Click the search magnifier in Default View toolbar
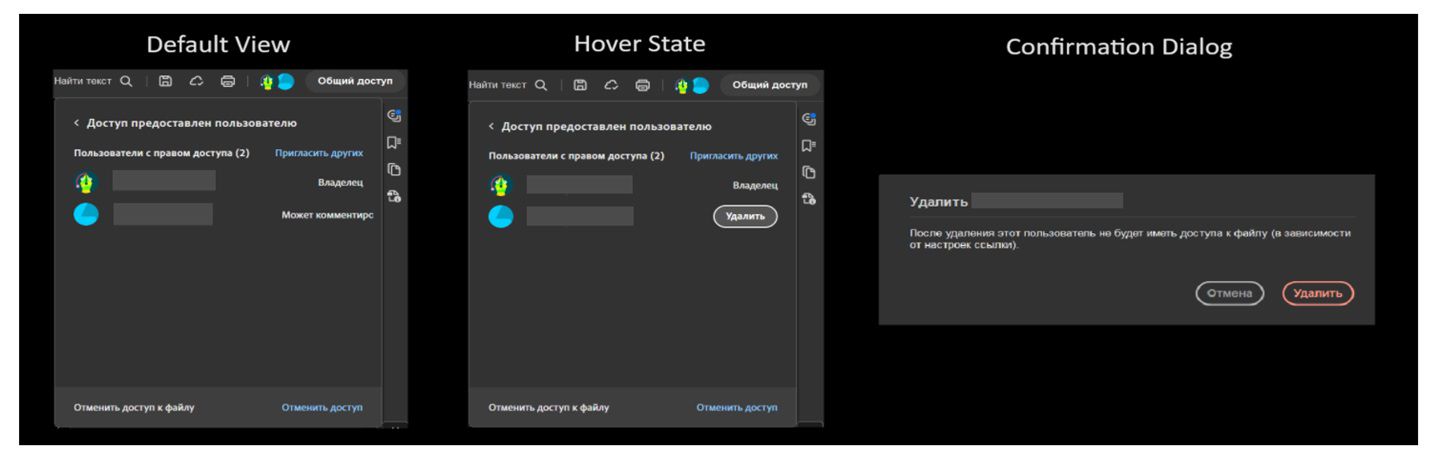The width and height of the screenshot is (1440, 466). pos(126,82)
